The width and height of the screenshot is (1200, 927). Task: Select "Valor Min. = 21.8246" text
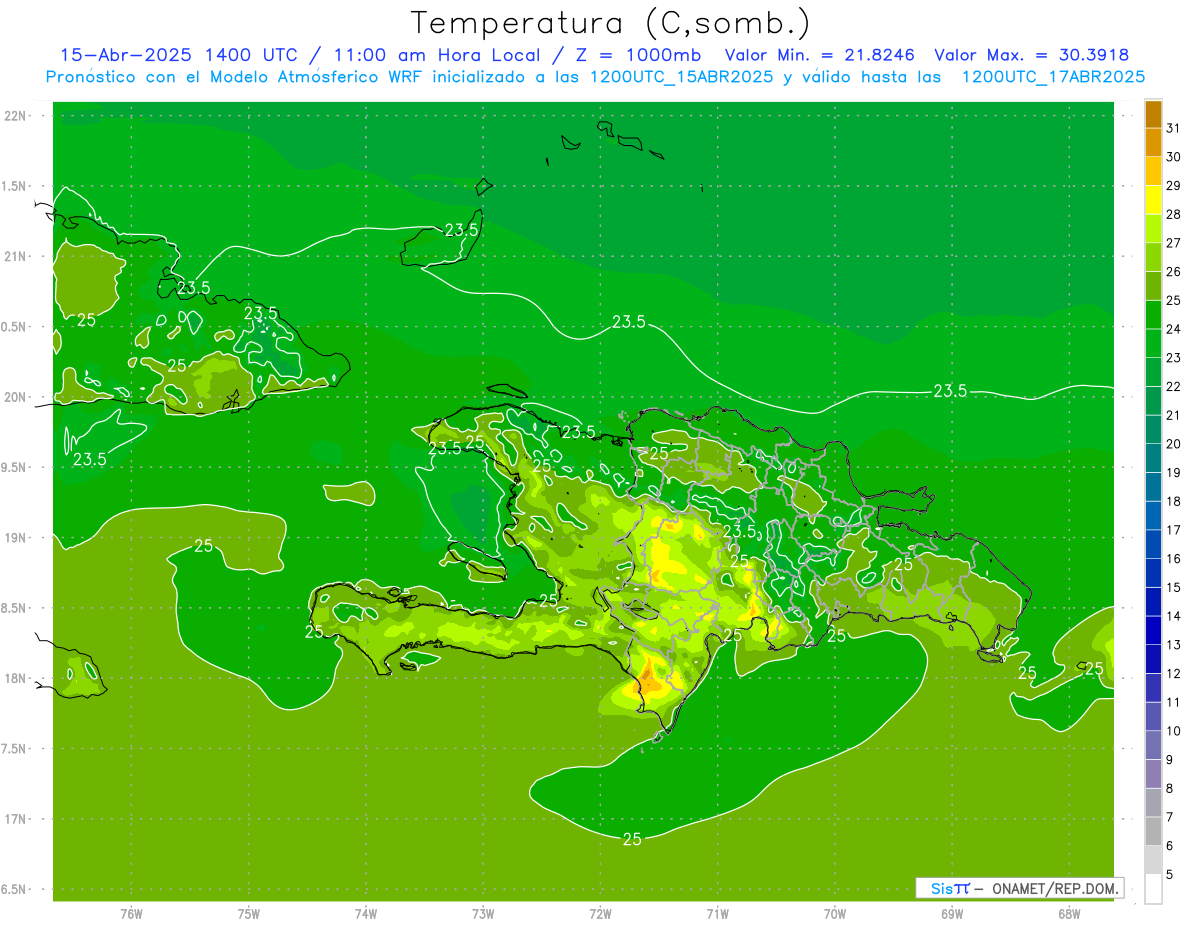pyautogui.click(x=821, y=55)
